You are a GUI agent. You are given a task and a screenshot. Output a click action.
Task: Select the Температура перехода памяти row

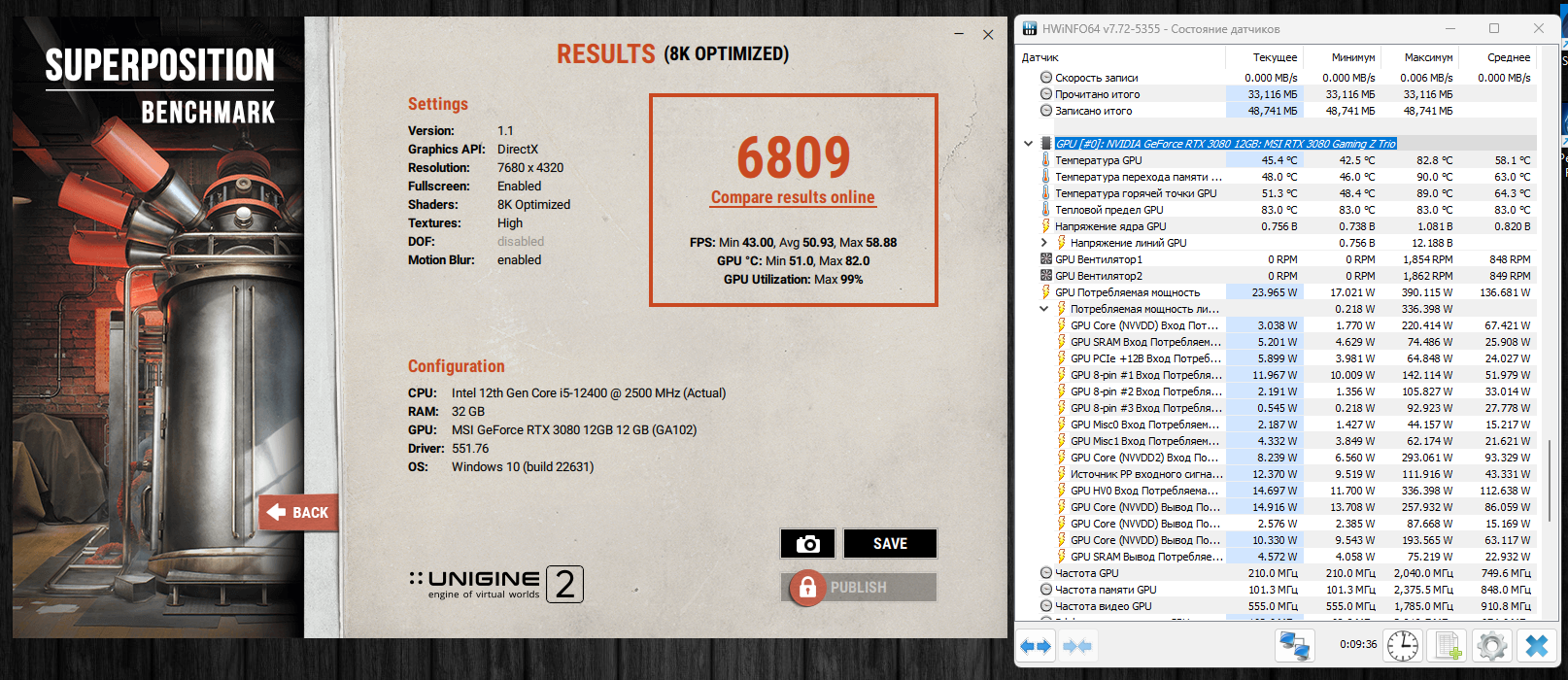click(1276, 177)
